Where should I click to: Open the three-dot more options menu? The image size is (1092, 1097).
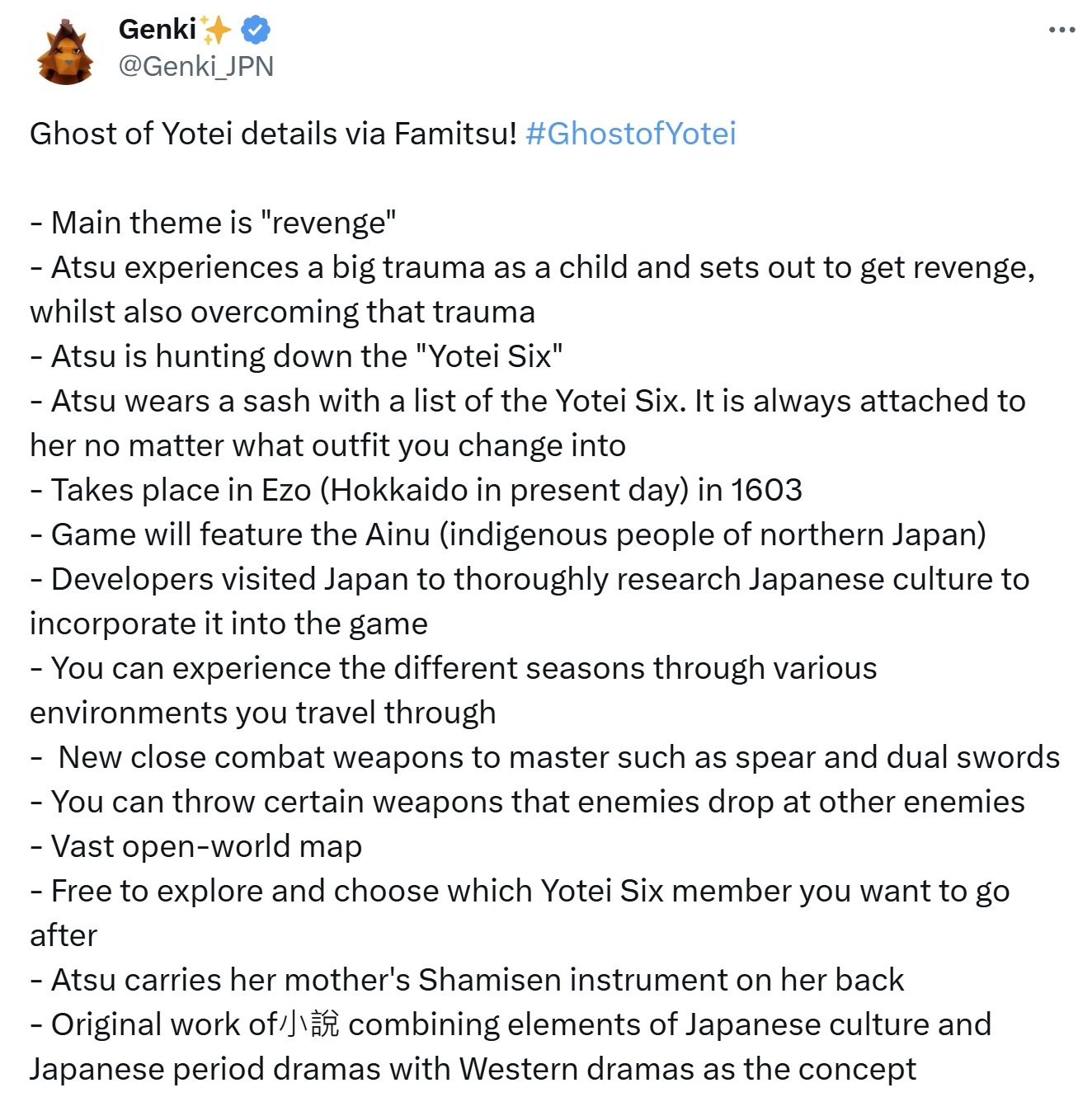click(1061, 31)
